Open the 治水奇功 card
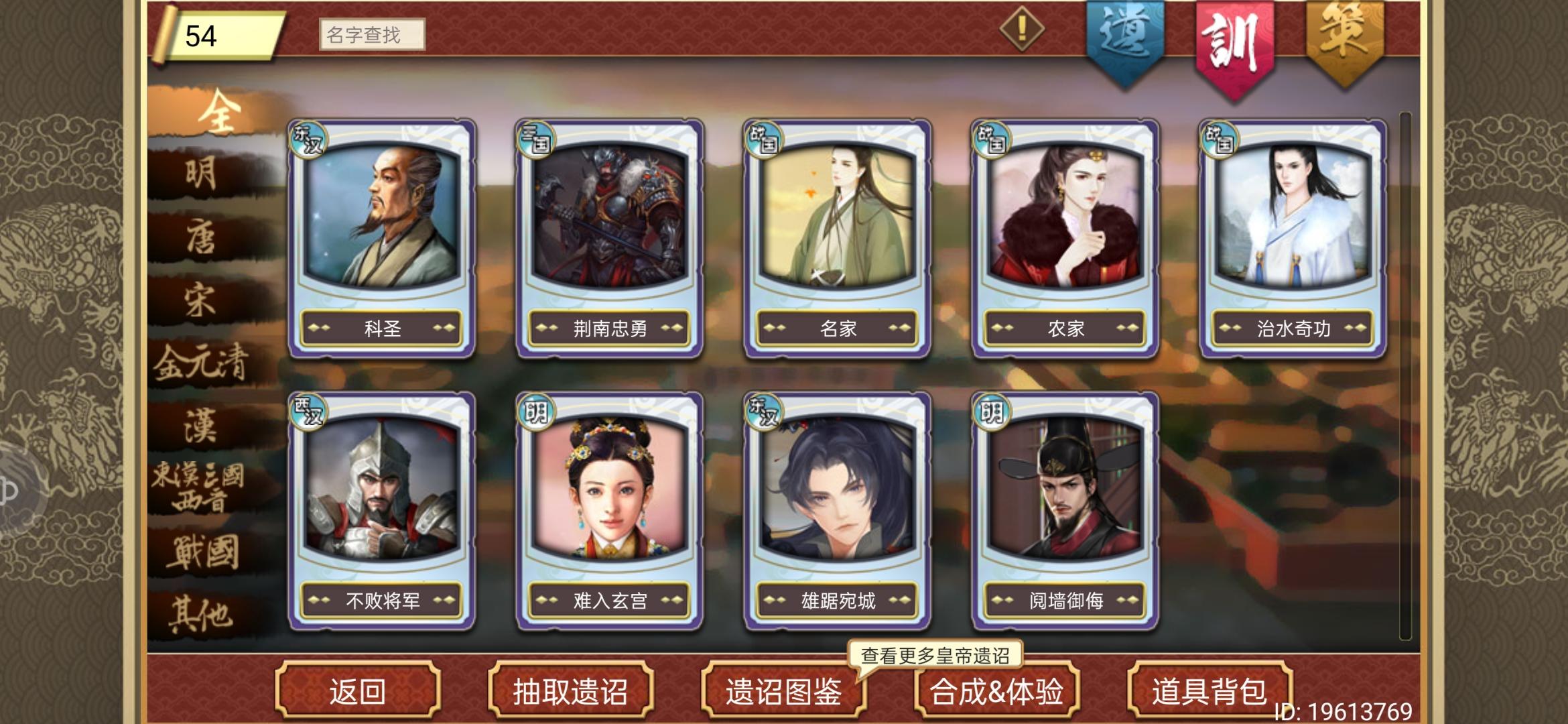 point(1293,239)
